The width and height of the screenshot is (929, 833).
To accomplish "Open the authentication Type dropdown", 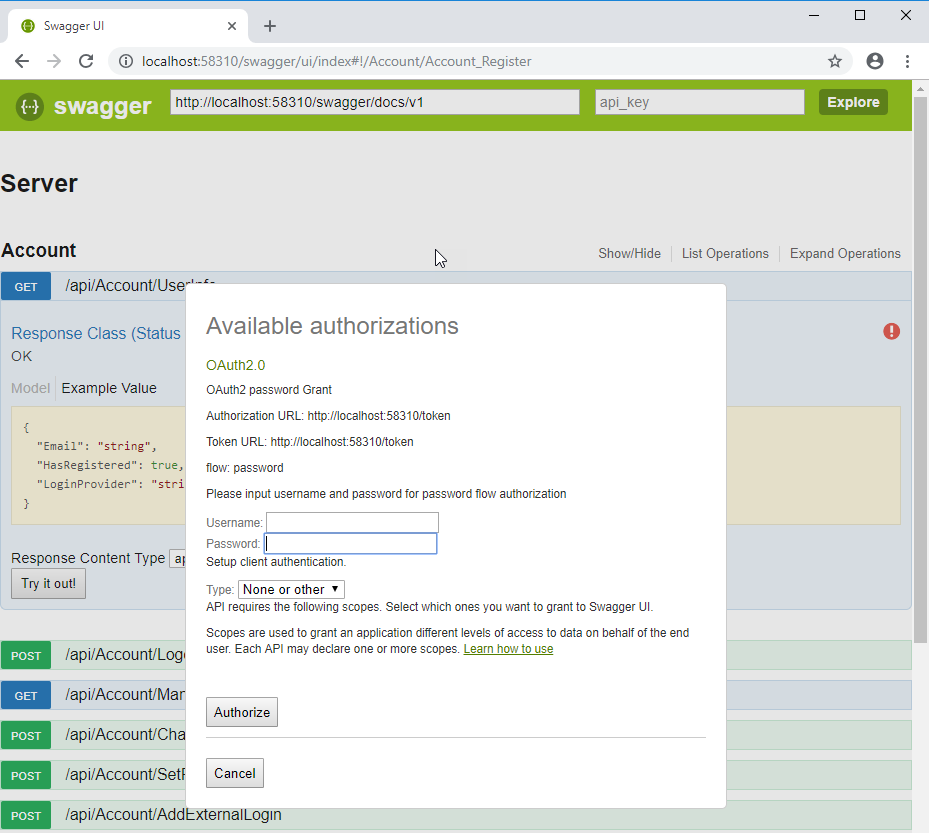I will point(291,589).
